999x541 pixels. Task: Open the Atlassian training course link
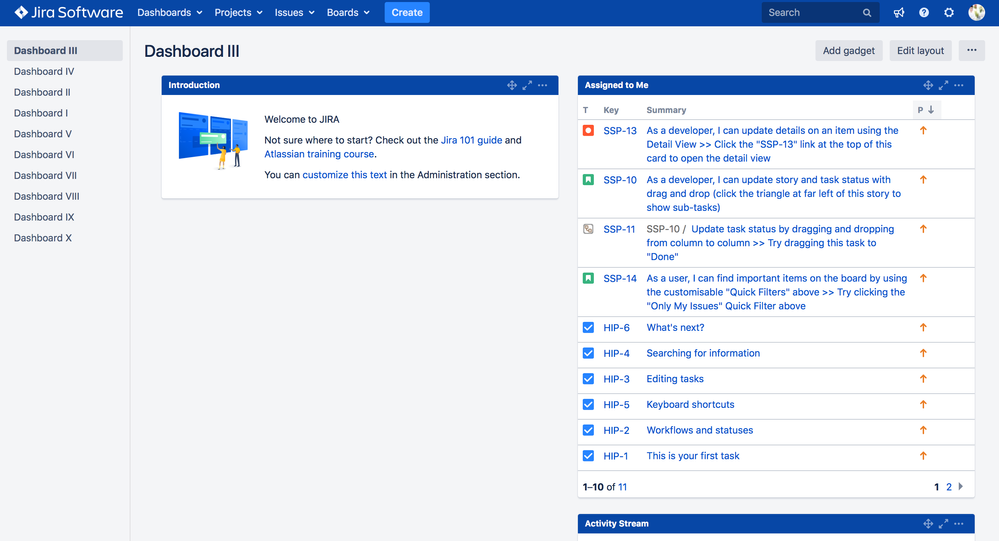(x=319, y=154)
